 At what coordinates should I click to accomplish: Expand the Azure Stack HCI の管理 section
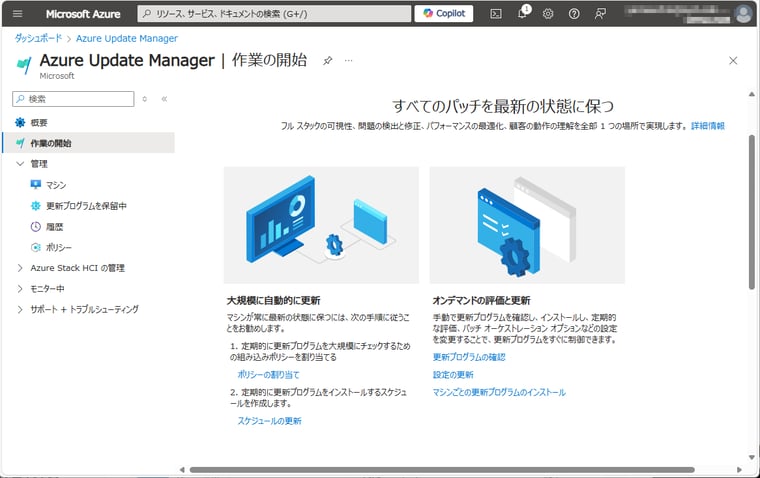point(20,268)
